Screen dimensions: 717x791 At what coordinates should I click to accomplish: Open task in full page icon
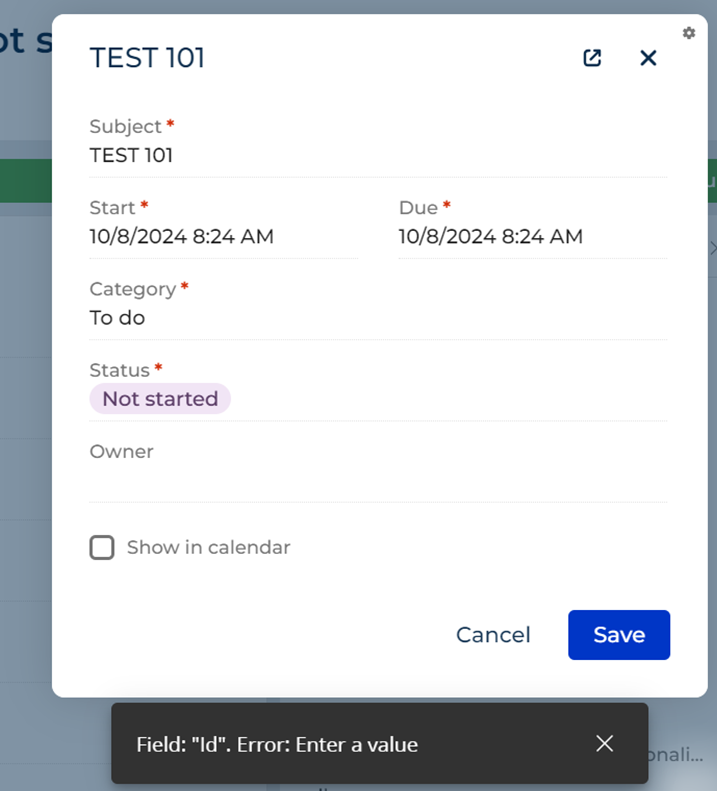tap(592, 58)
